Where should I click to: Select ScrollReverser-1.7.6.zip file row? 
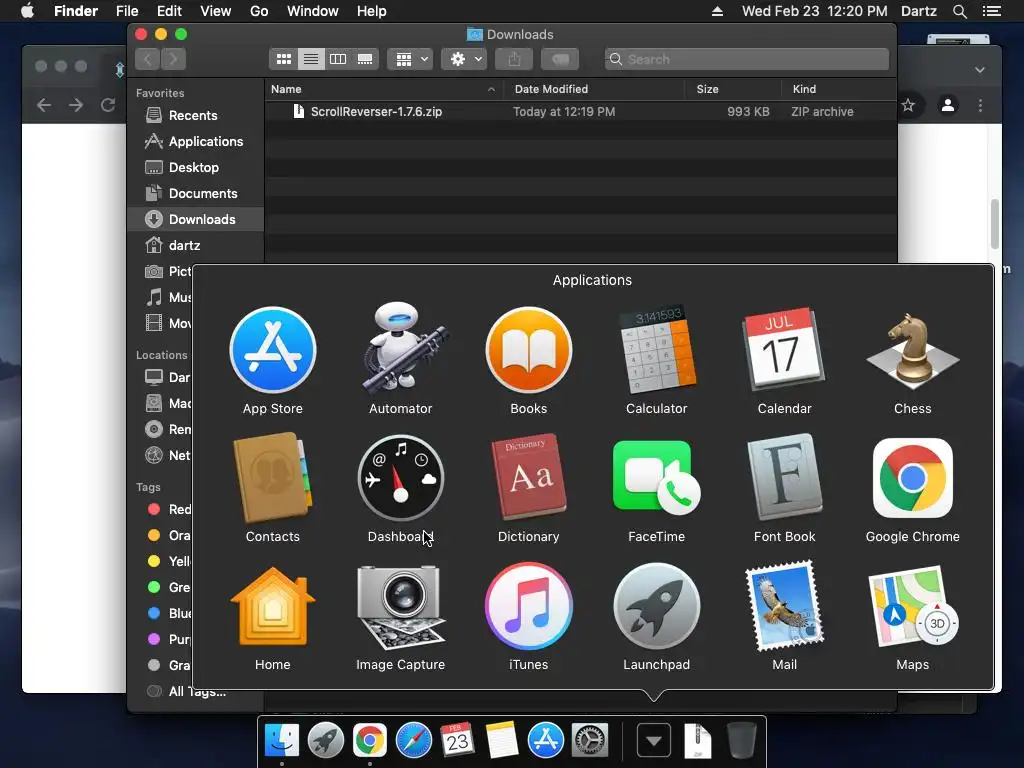click(x=581, y=112)
